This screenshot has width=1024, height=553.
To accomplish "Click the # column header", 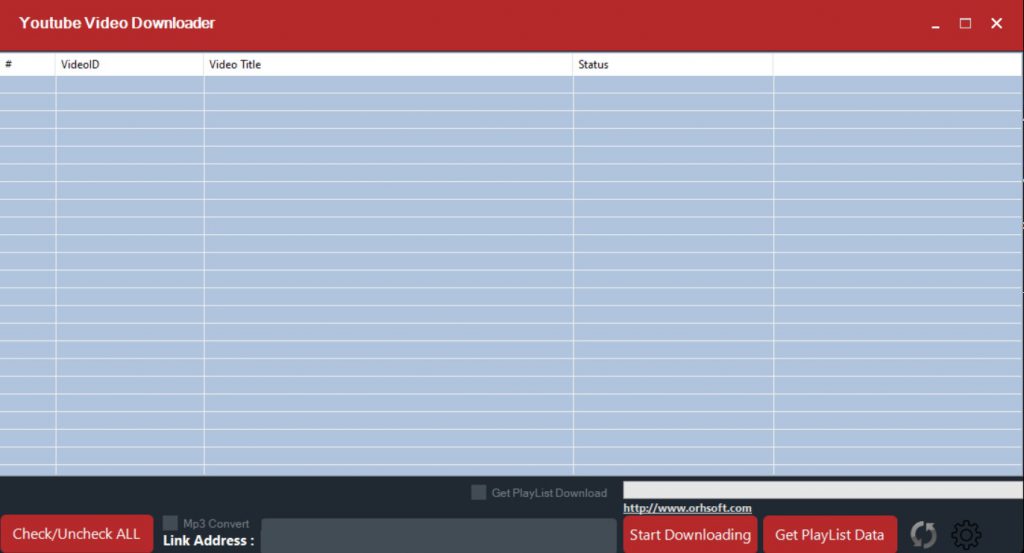I will 27,65.
